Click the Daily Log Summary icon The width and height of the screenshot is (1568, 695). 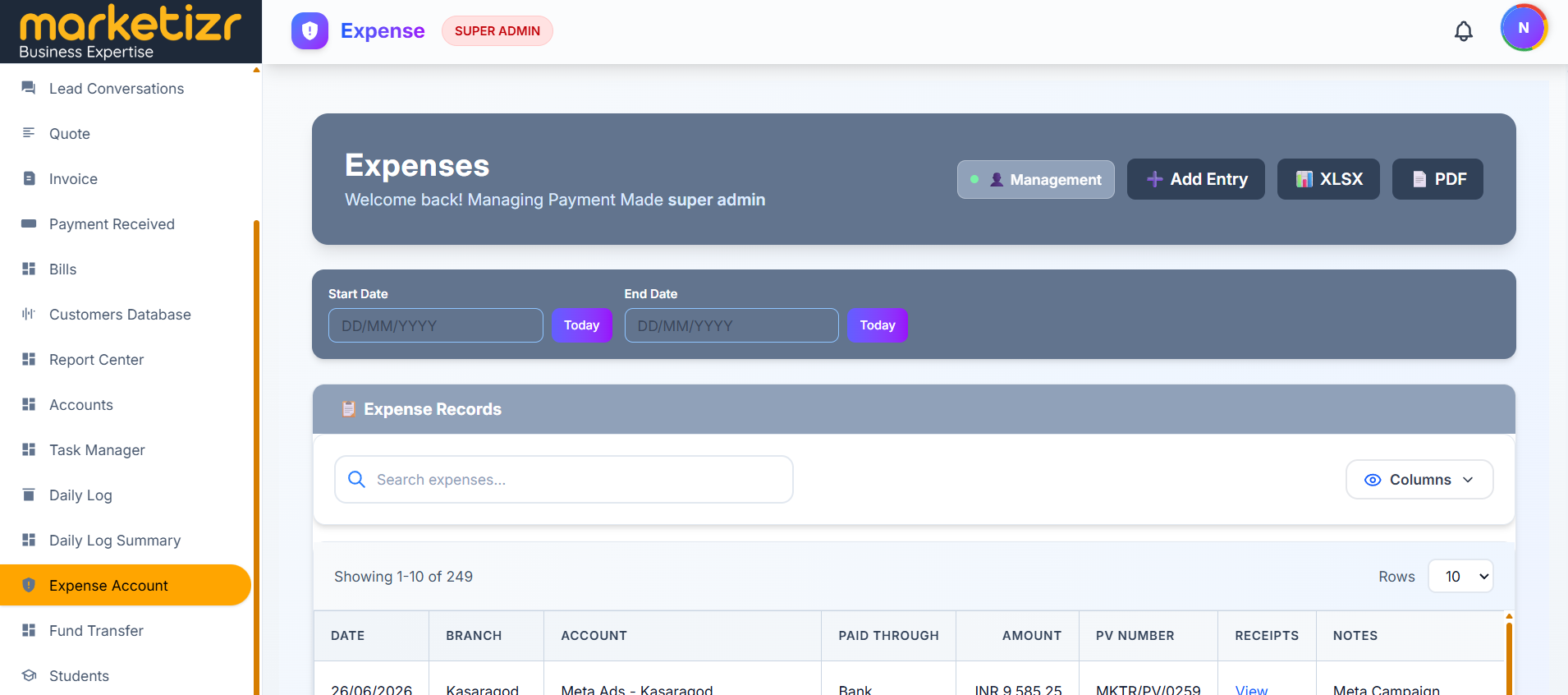[x=29, y=540]
